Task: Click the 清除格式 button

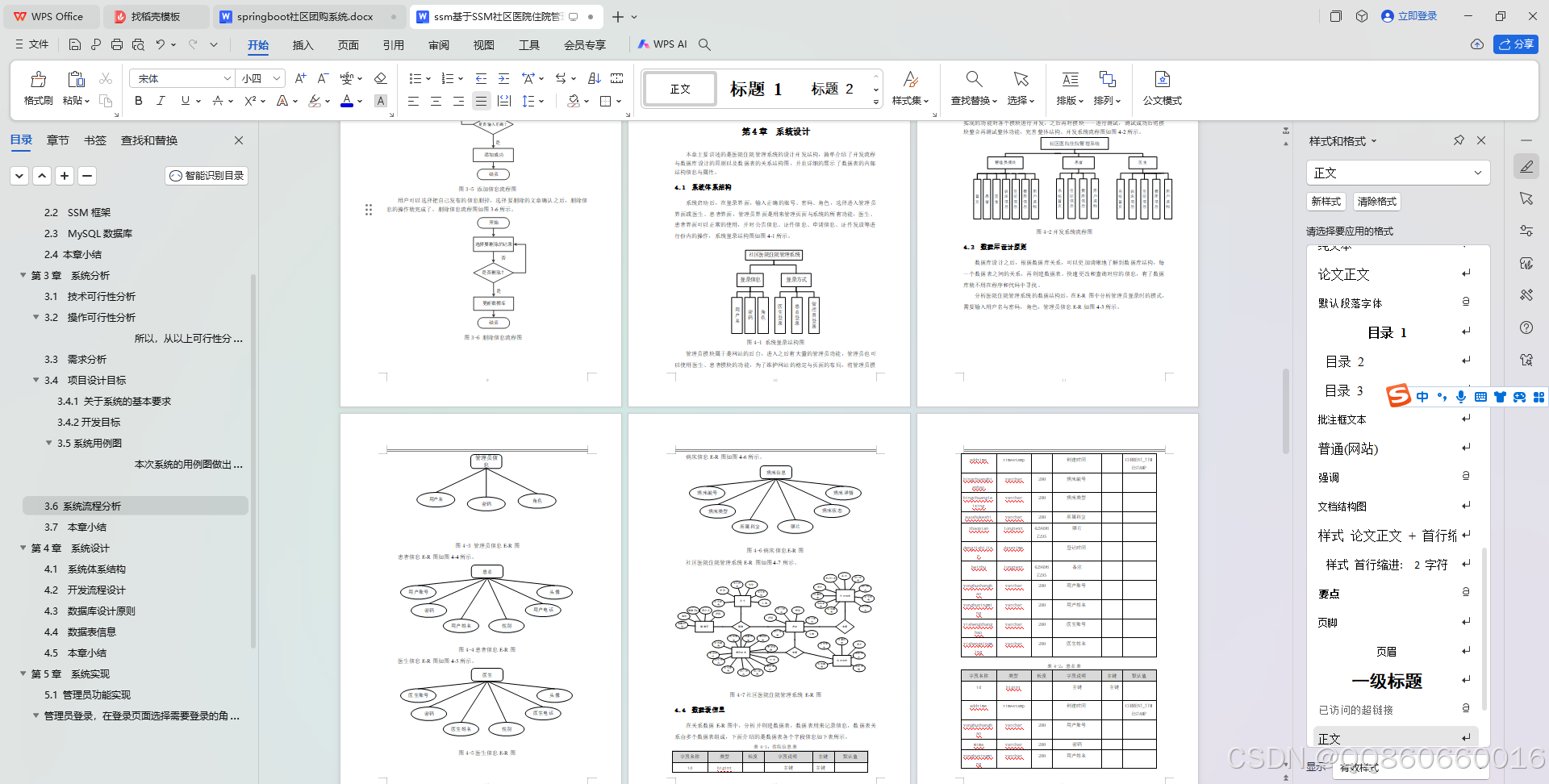Action: (x=1376, y=202)
